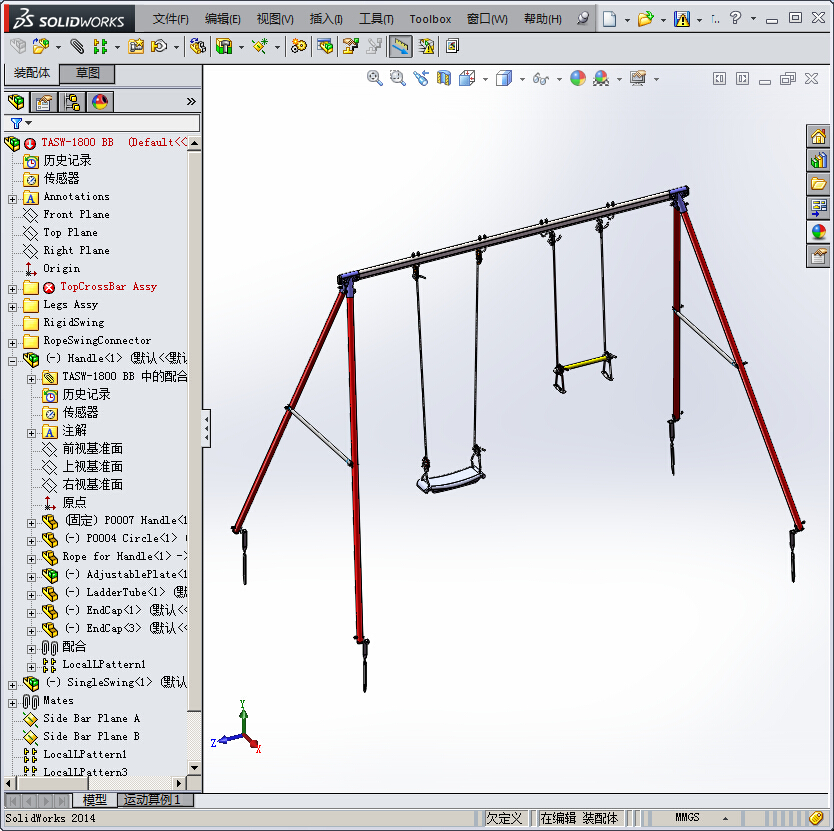Expand the TopCrossBar Assy folder
Screen dimensions: 834x831
[x=12, y=289]
